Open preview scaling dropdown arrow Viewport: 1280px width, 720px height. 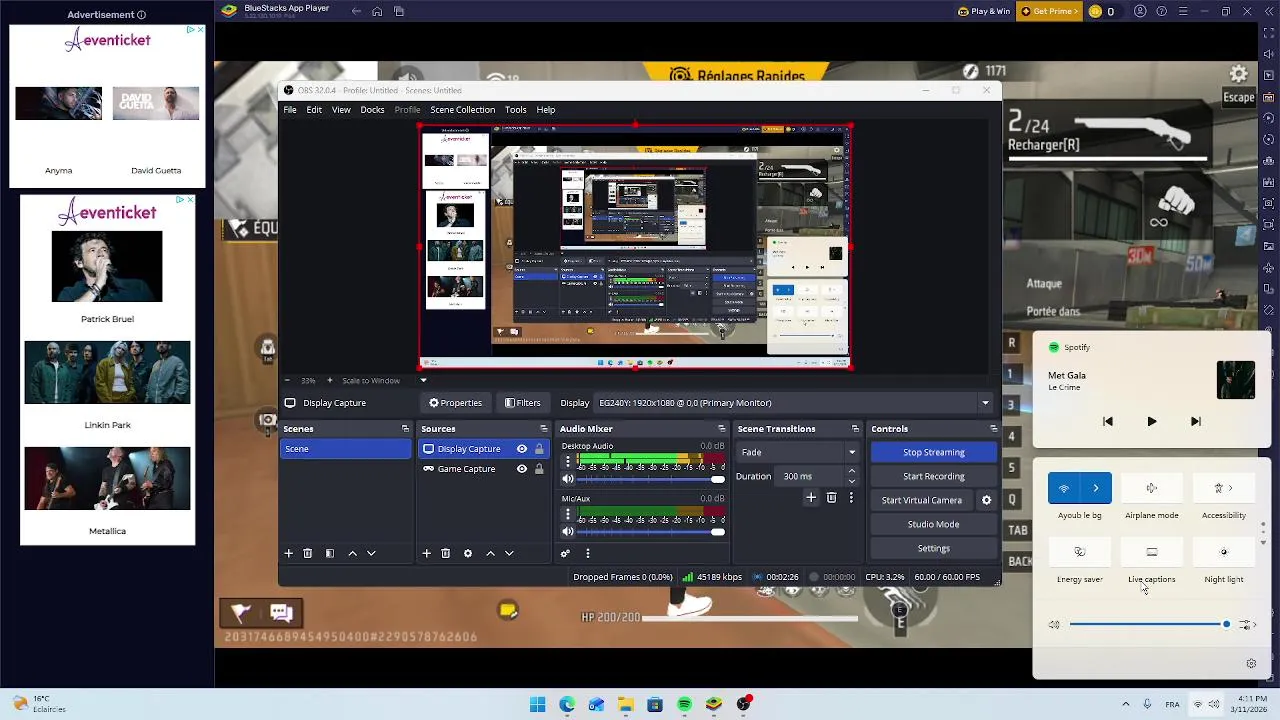pos(423,380)
